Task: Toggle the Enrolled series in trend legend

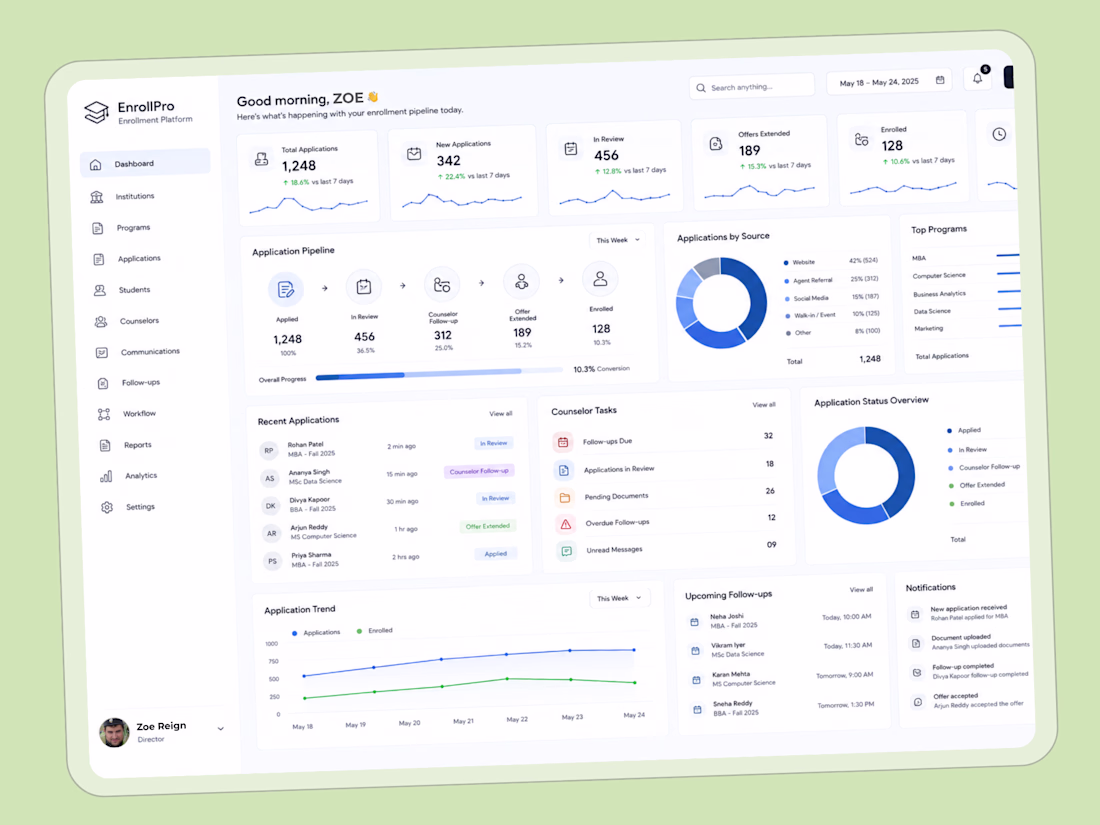Action: tap(375, 631)
